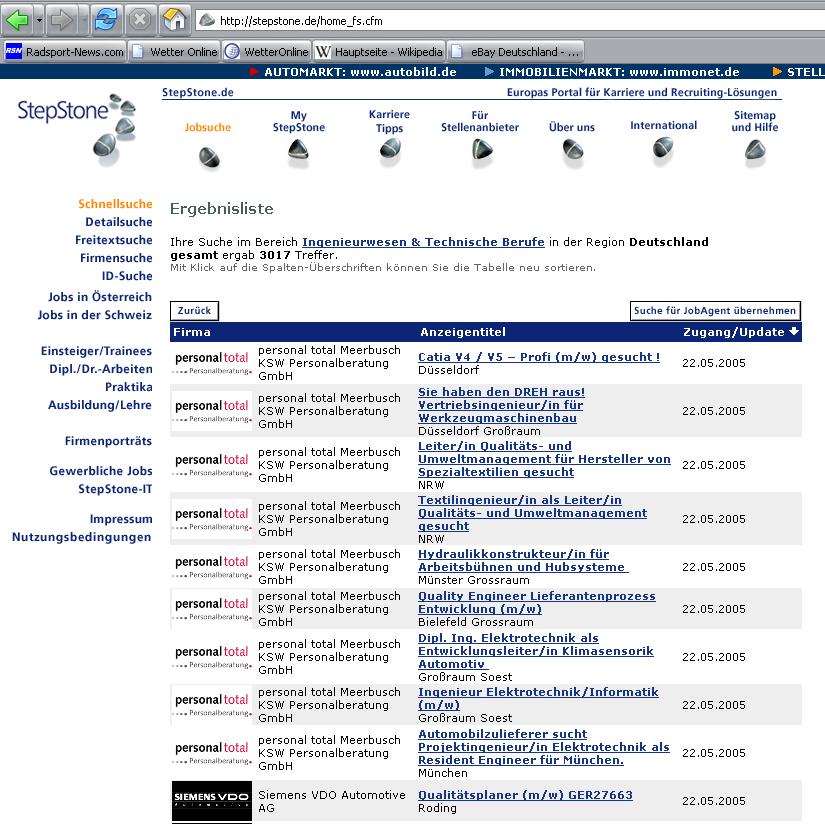This screenshot has width=825, height=824.
Task: Click the StepStone.de header link
Action: click(197, 92)
